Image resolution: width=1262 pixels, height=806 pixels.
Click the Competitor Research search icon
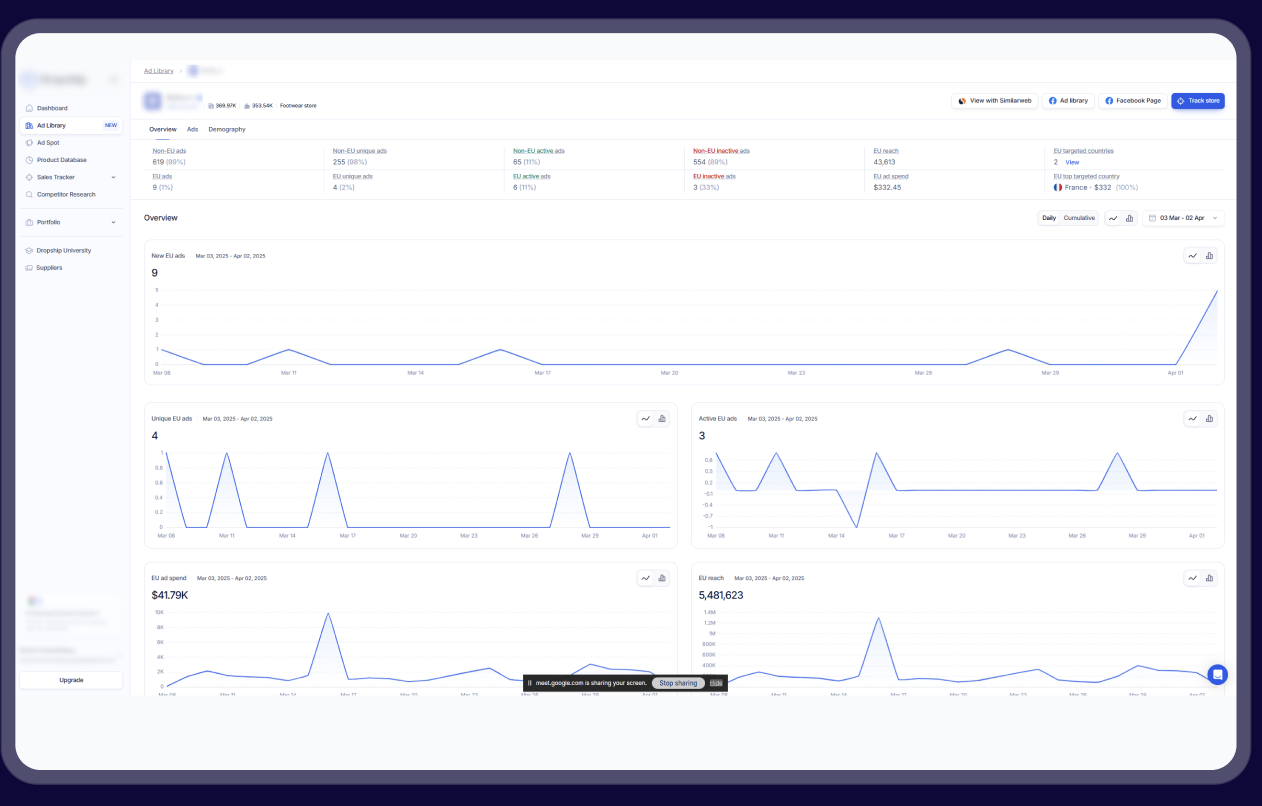point(29,194)
